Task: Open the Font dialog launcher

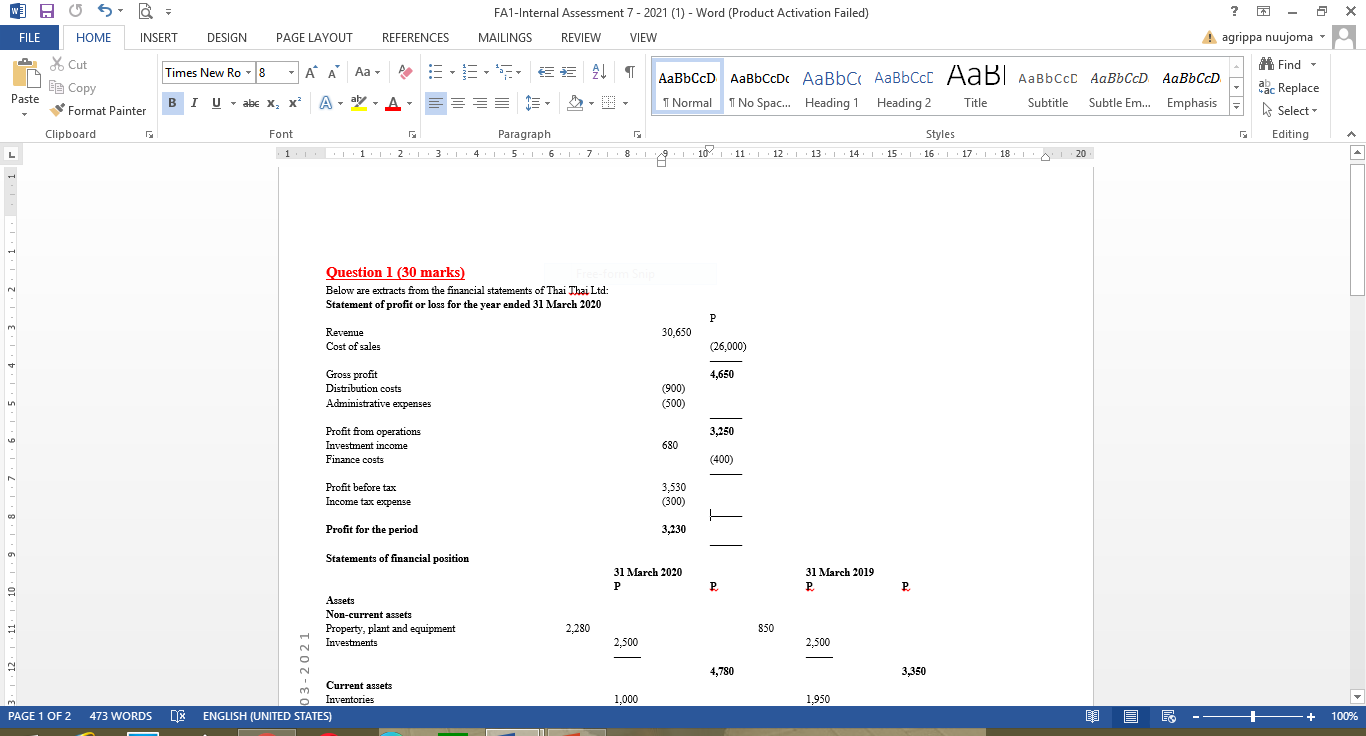Action: click(412, 134)
